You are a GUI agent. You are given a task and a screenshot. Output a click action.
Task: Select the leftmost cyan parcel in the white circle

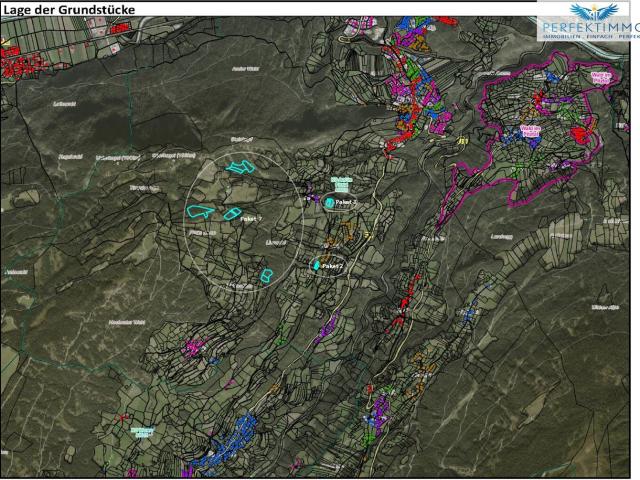(199, 211)
